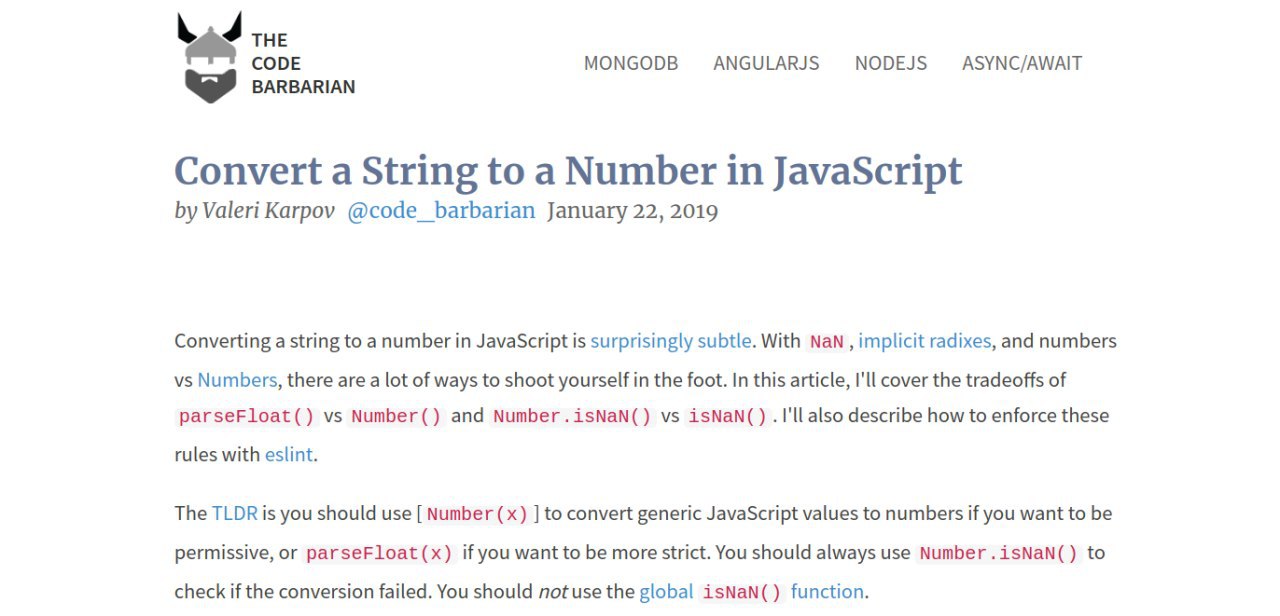Image resolution: width=1280 pixels, height=616 pixels.
Task: Open the "TLDR" link
Action: click(x=235, y=513)
